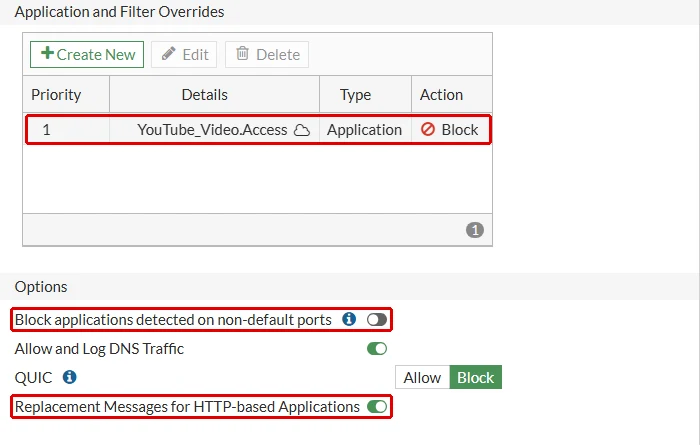This screenshot has height=445, width=700.
Task: Click the QUIC label text
Action: 33,378
